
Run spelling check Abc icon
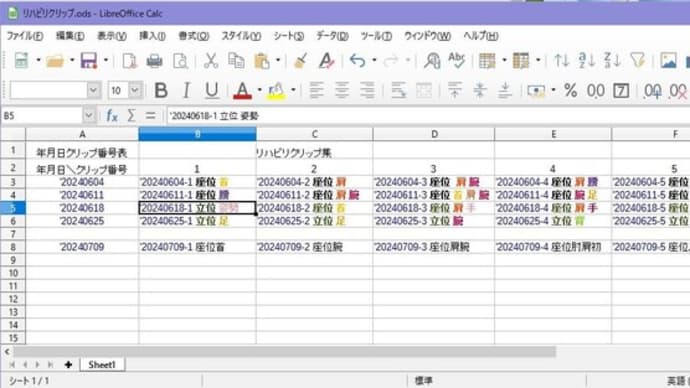coord(457,60)
